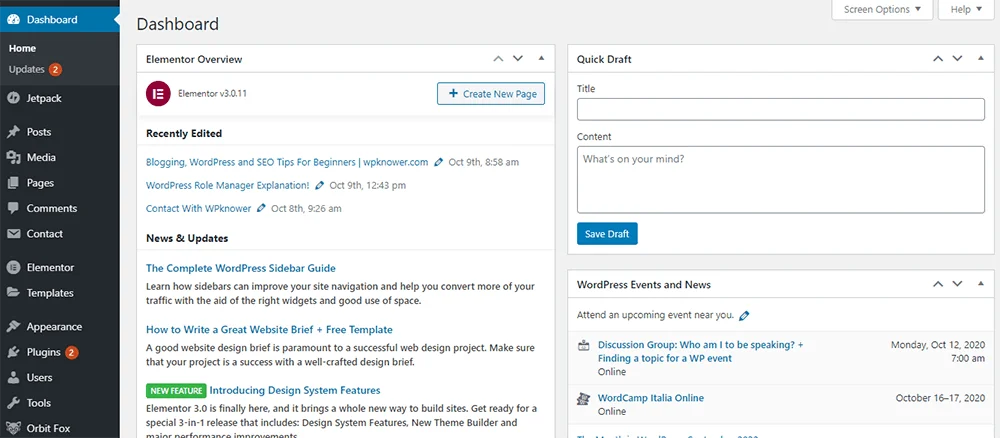Viewport: 1000px width, 438px height.
Task: Open Home under Dashboard menu
Action: (x=22, y=48)
